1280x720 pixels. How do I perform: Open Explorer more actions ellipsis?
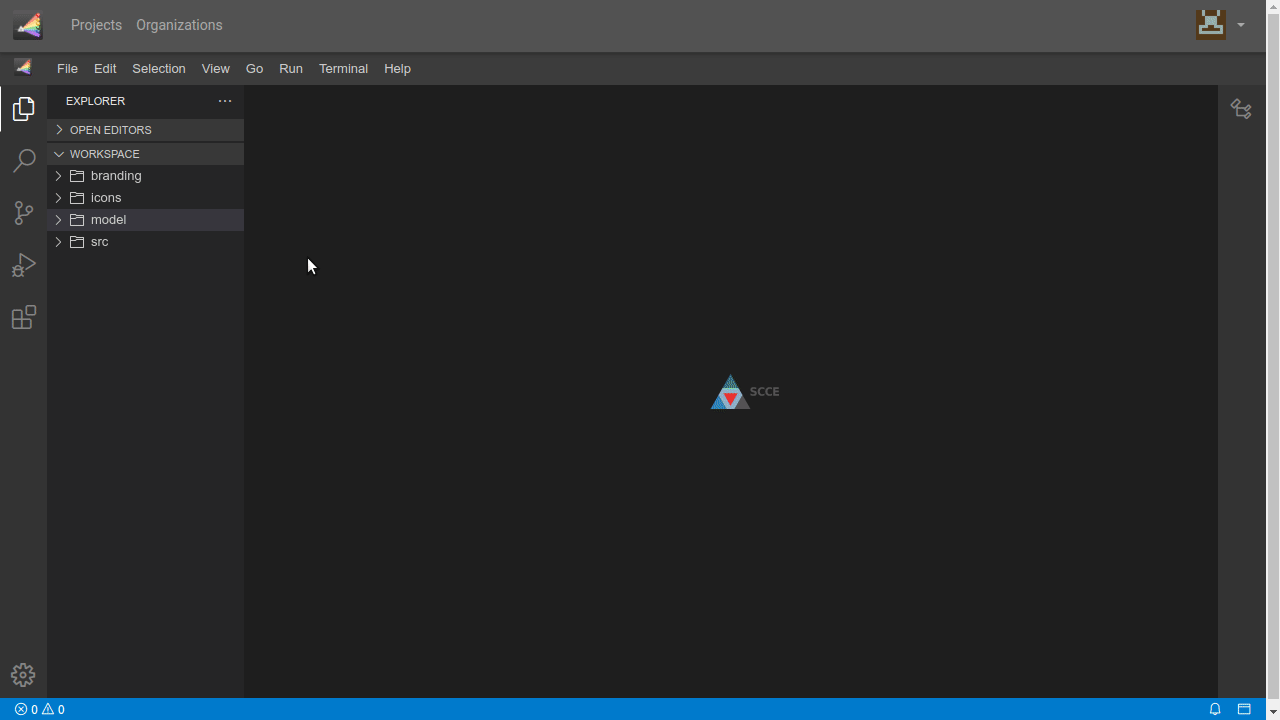click(x=225, y=101)
